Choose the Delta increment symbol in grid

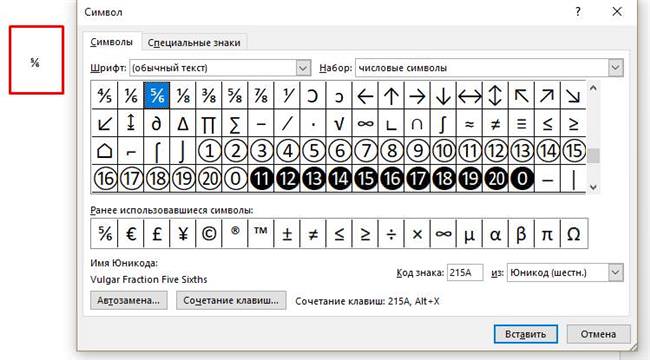click(183, 123)
